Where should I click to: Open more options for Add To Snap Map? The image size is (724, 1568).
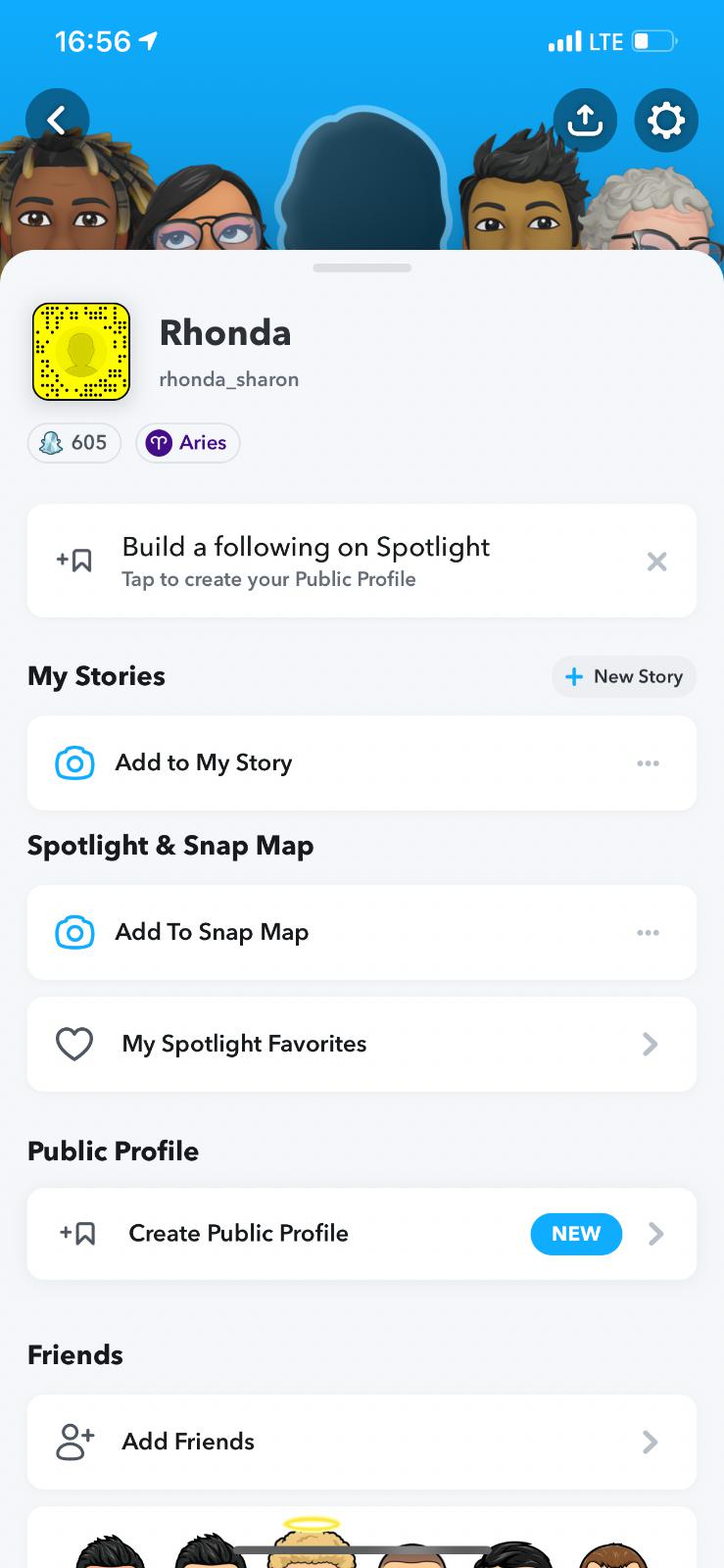648,932
